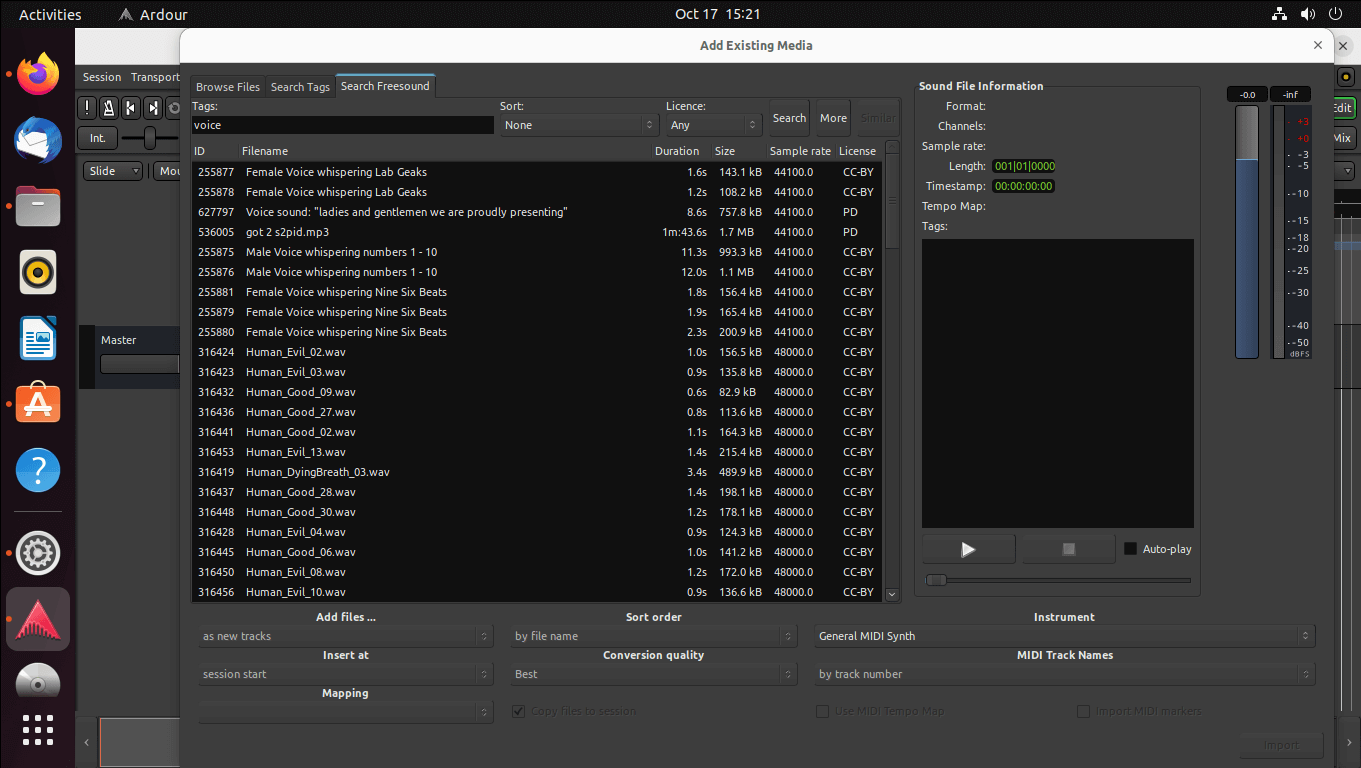Click the punch-in error log icon

click(87, 107)
